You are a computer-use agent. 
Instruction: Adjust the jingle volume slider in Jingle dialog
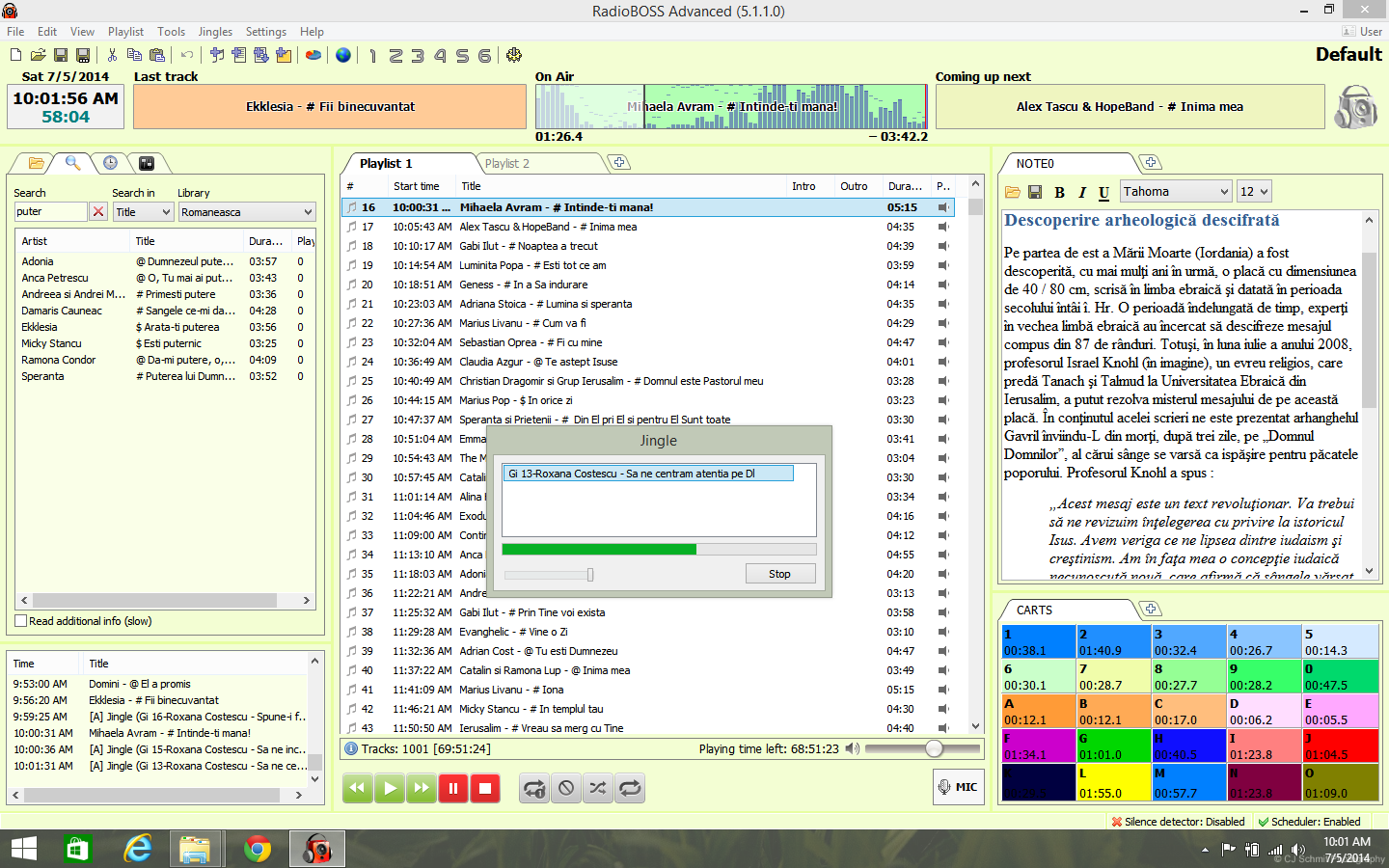589,575
